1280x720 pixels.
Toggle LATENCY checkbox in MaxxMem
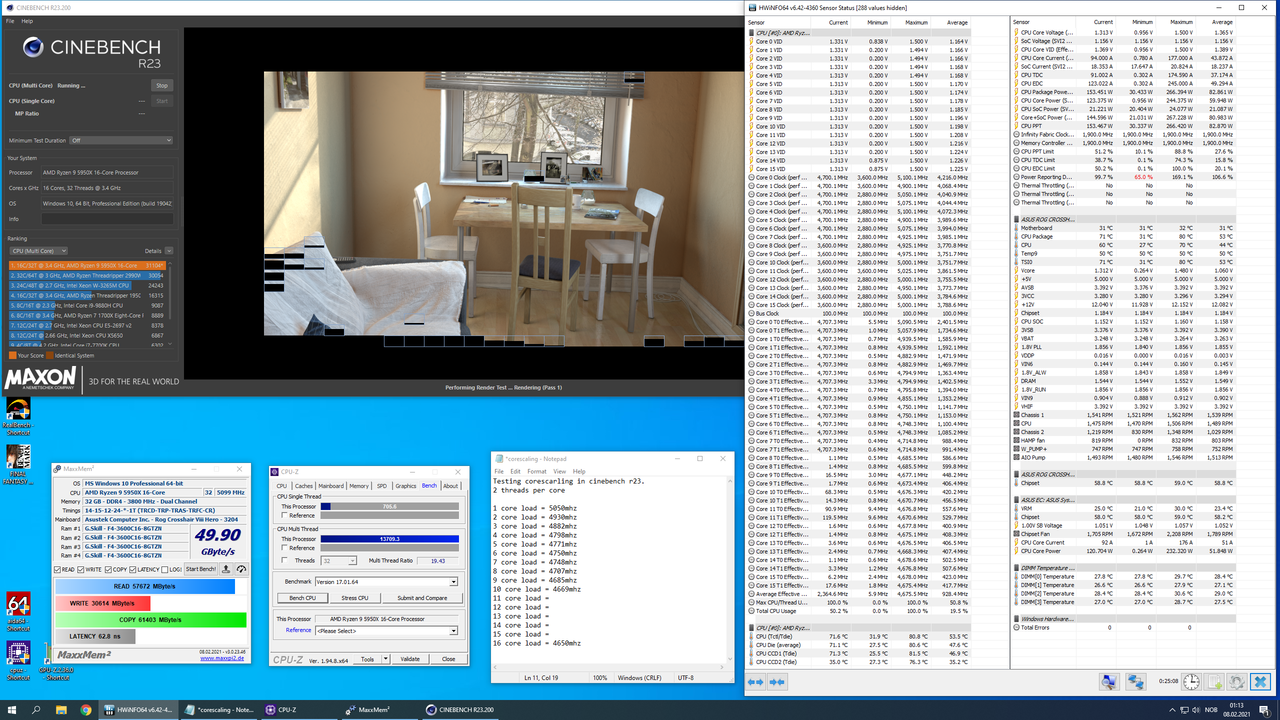[x=132, y=569]
